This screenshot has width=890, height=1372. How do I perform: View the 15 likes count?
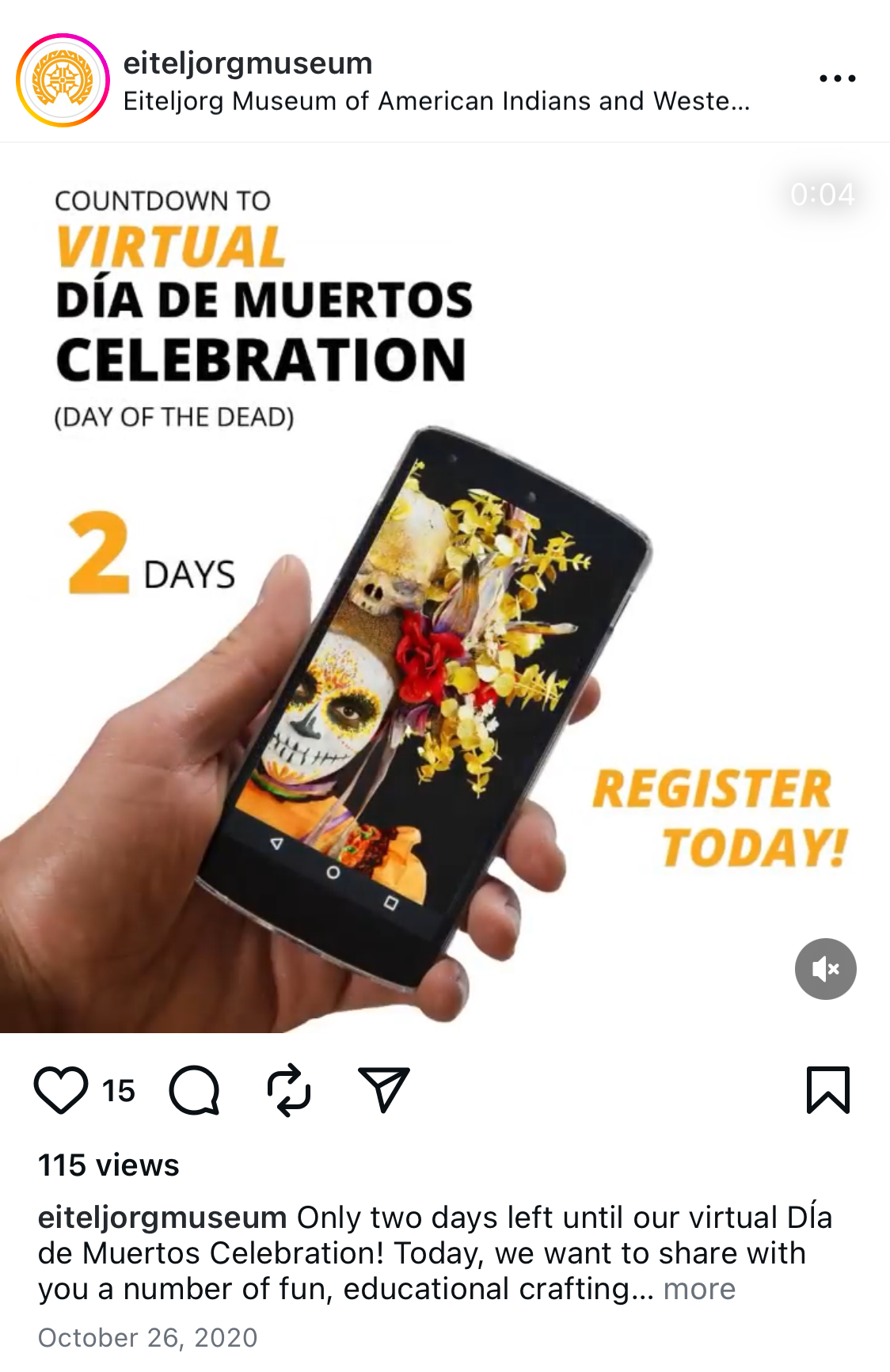(x=119, y=1091)
